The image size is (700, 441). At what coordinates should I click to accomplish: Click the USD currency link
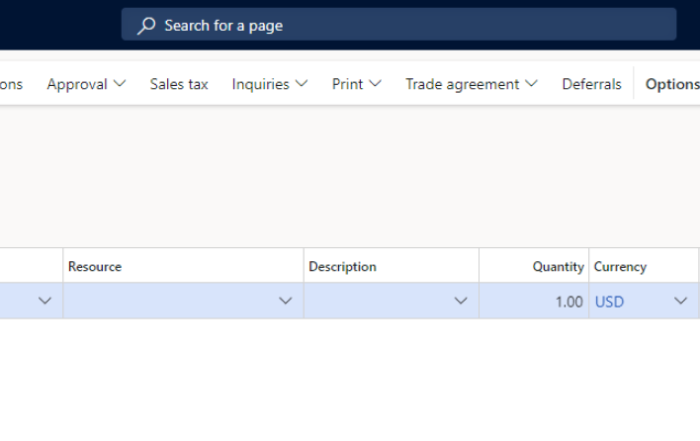click(609, 302)
